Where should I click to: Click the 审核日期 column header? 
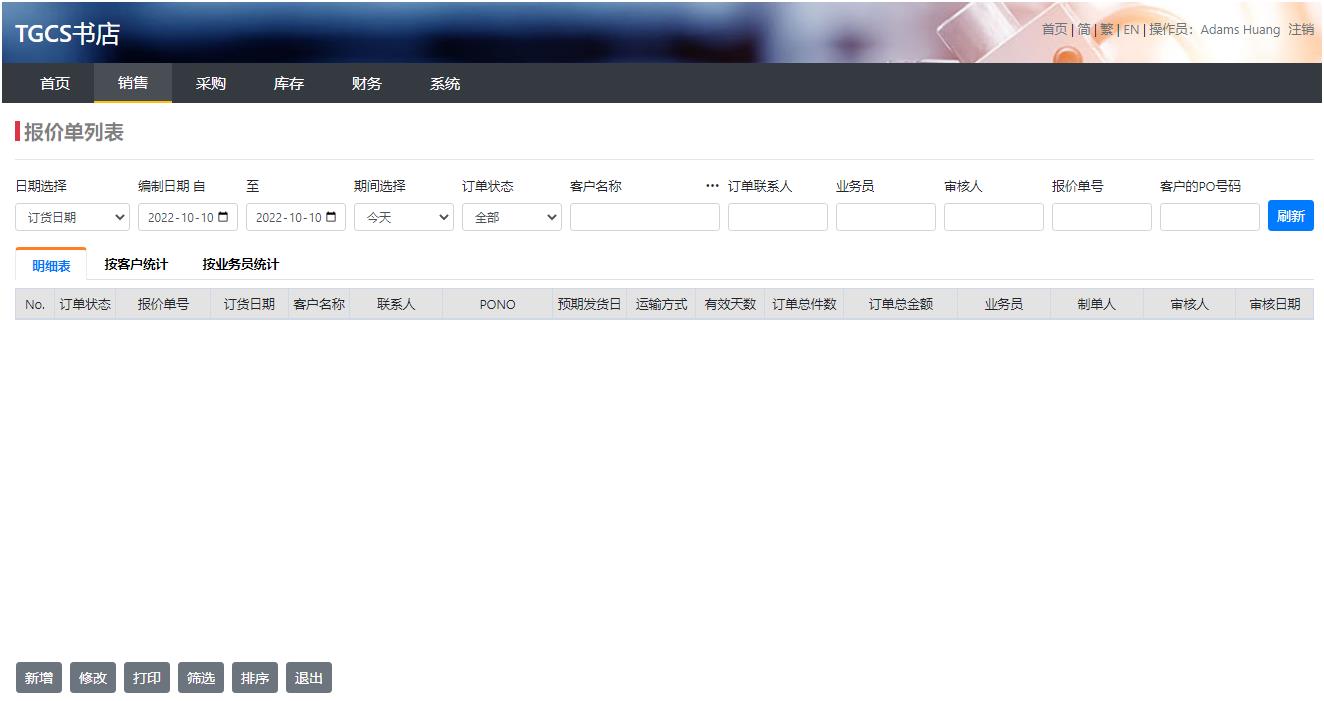click(x=1275, y=304)
